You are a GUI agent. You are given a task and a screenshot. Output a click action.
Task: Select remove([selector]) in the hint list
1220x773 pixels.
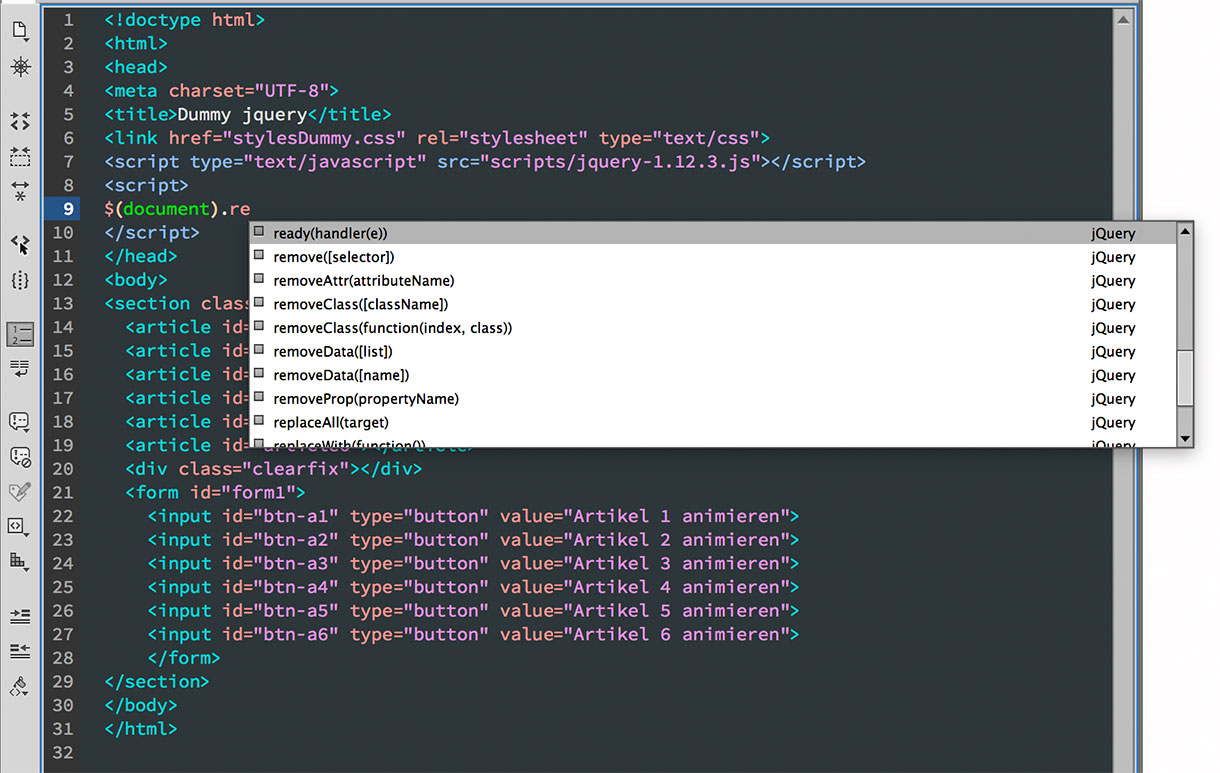(x=712, y=257)
